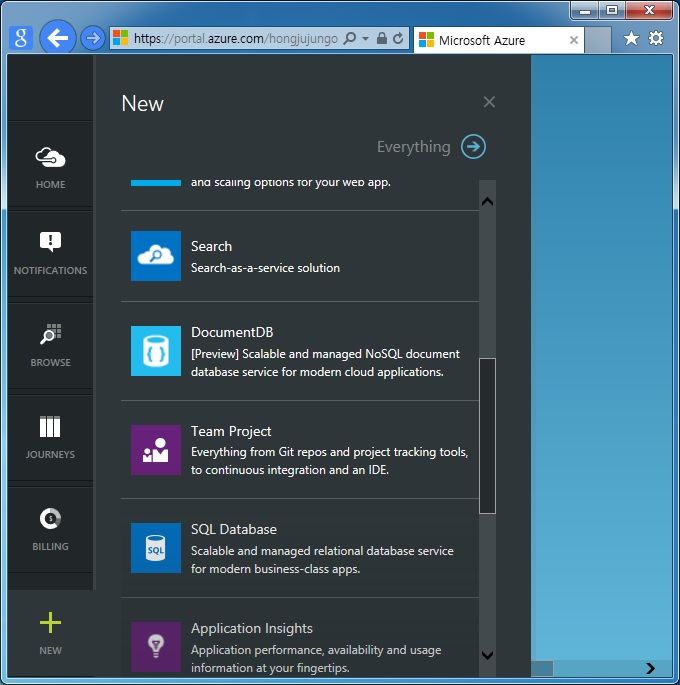Viewport: 680px width, 685px height.
Task: Click the browser forward button
Action: click(93, 38)
